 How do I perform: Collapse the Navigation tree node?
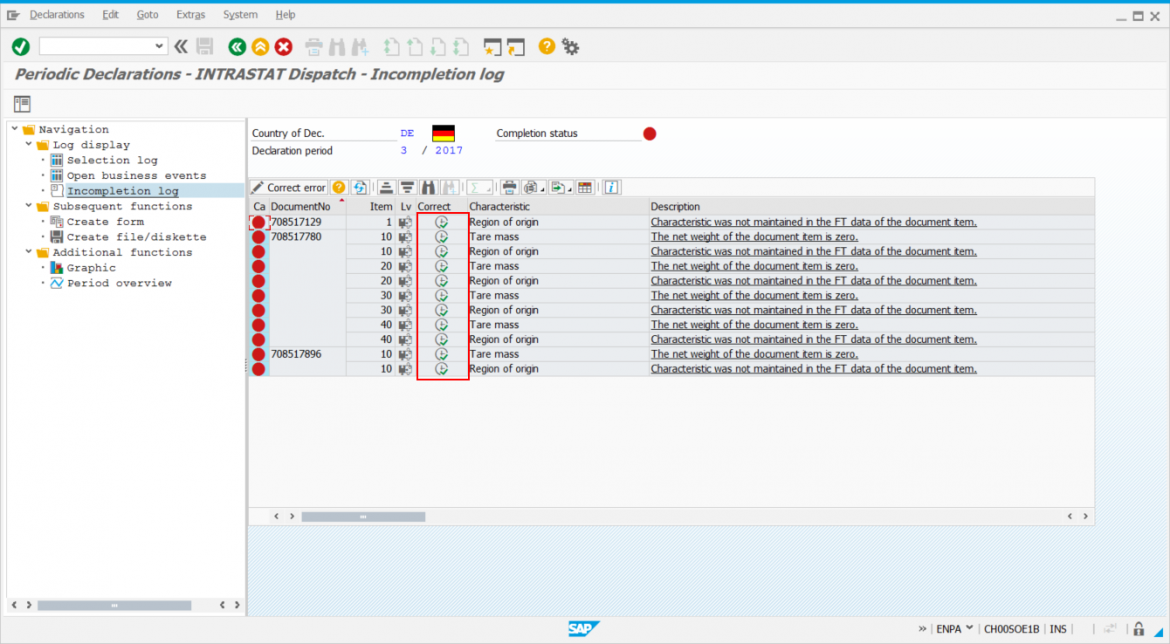(16, 128)
